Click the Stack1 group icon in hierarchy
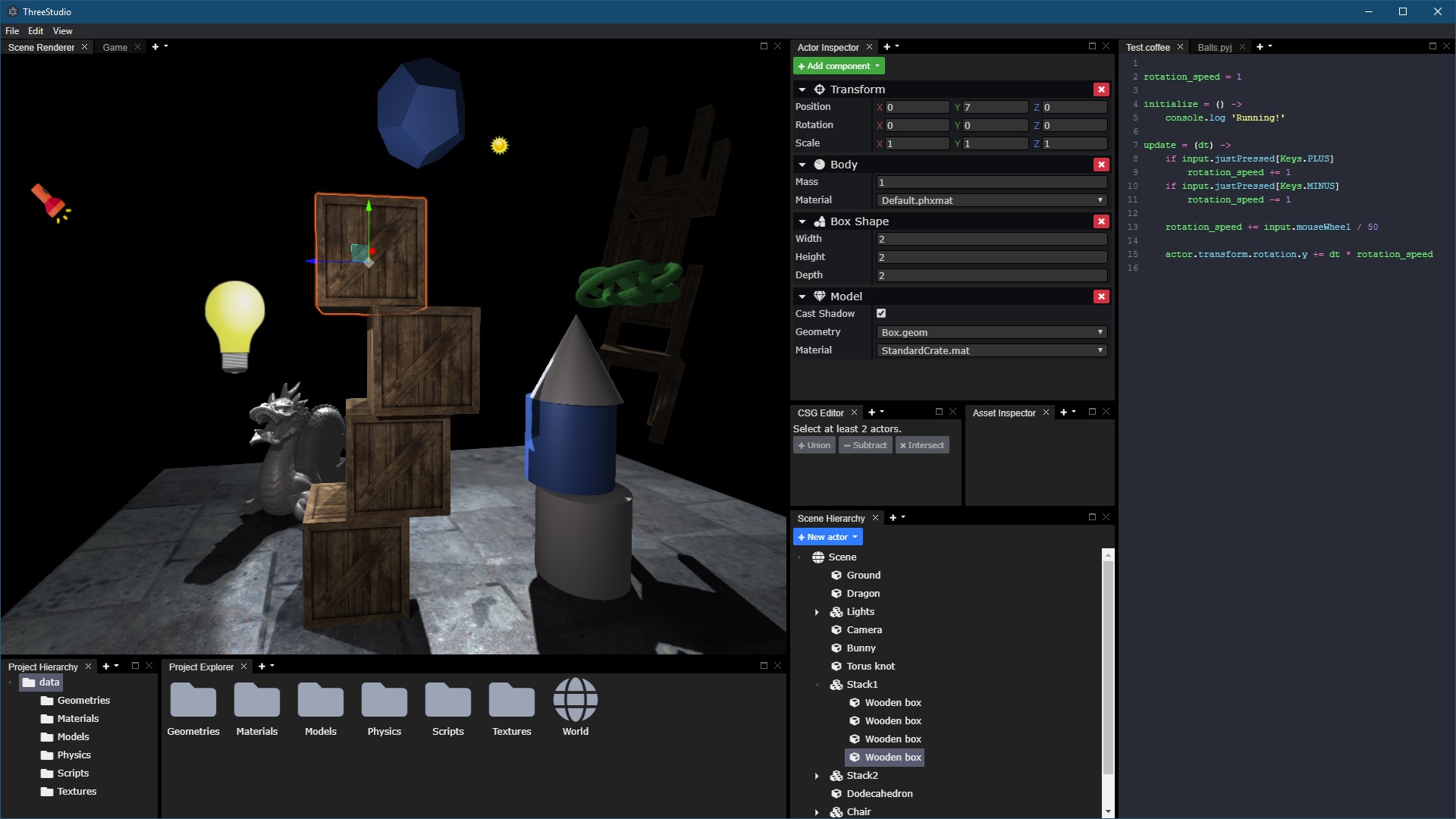The image size is (1456, 819). point(836,685)
